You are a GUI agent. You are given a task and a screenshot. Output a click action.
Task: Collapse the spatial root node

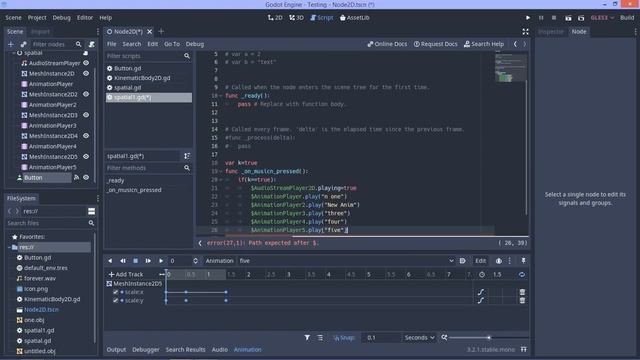tap(13, 53)
